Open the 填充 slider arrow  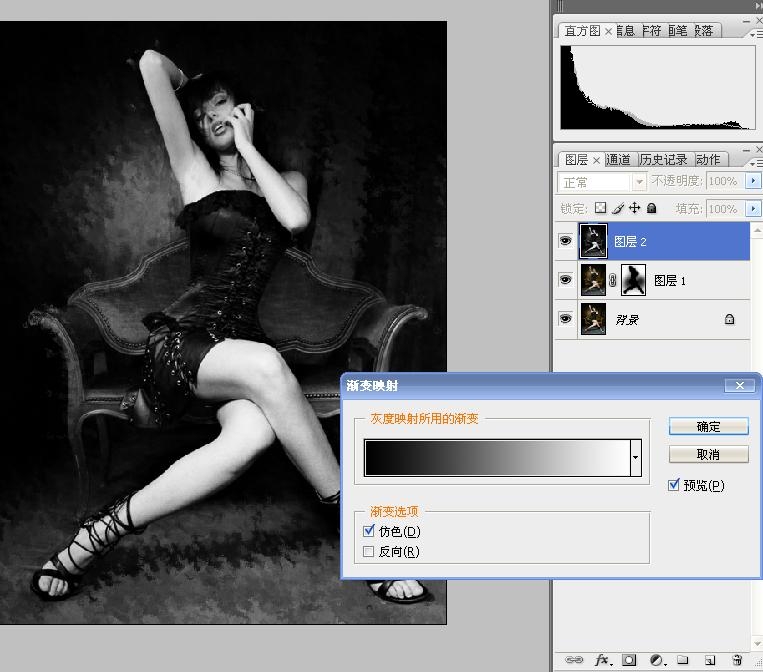click(753, 209)
